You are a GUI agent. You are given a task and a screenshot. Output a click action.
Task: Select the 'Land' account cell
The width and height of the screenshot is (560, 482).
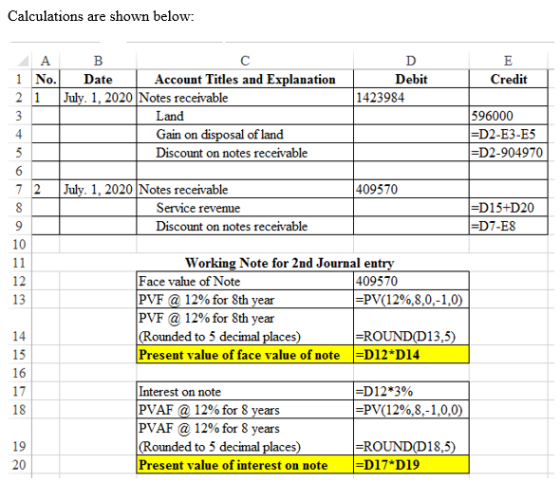(x=245, y=116)
